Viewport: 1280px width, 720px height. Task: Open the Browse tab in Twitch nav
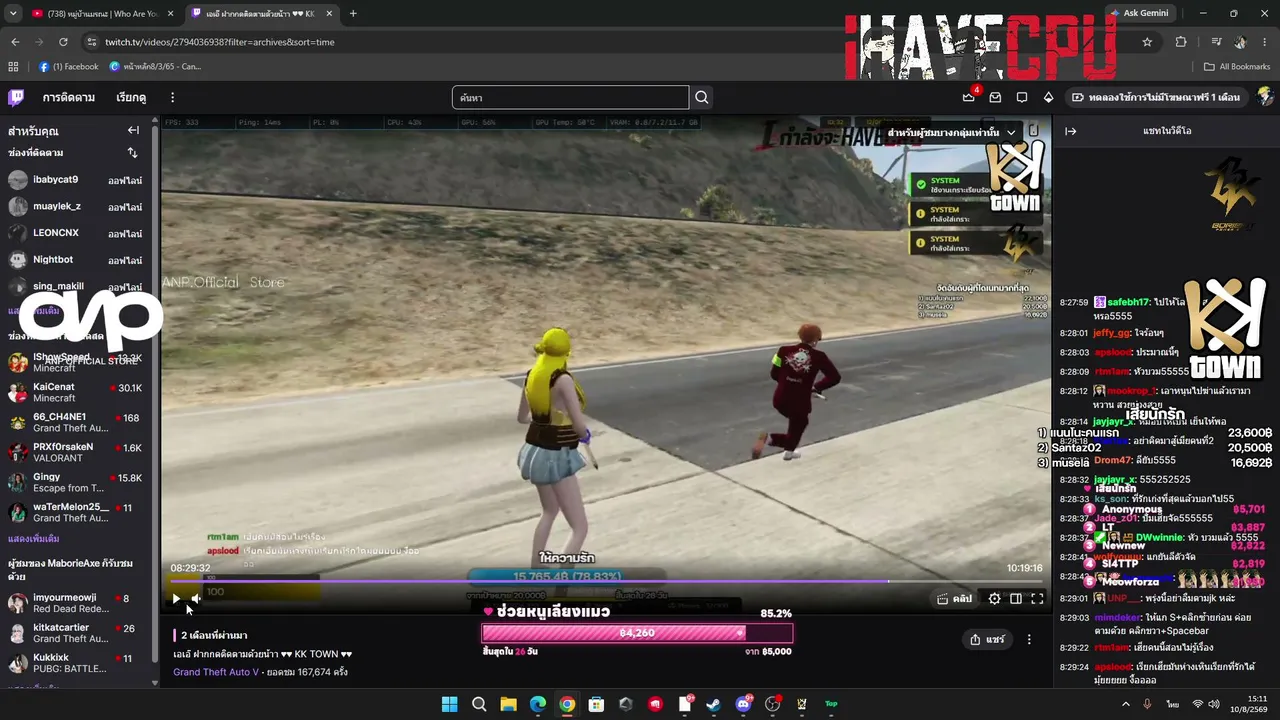(x=131, y=97)
